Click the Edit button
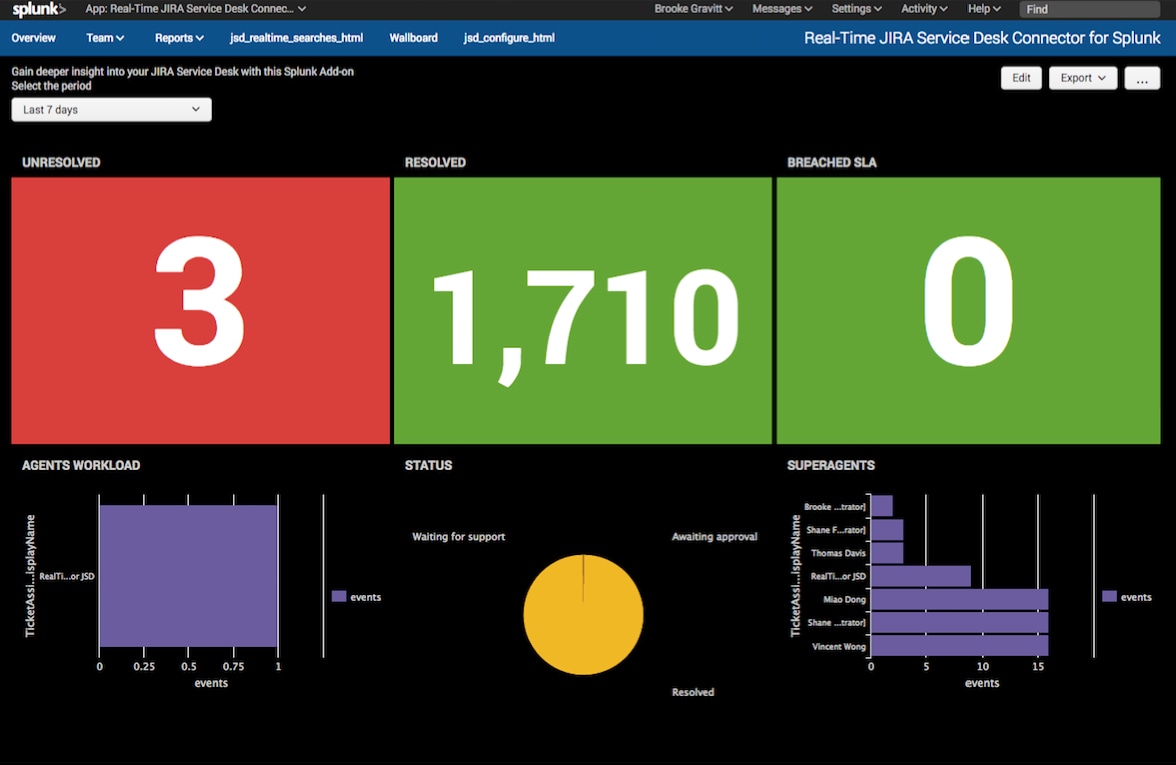Viewport: 1176px width, 765px height. 1021,78
